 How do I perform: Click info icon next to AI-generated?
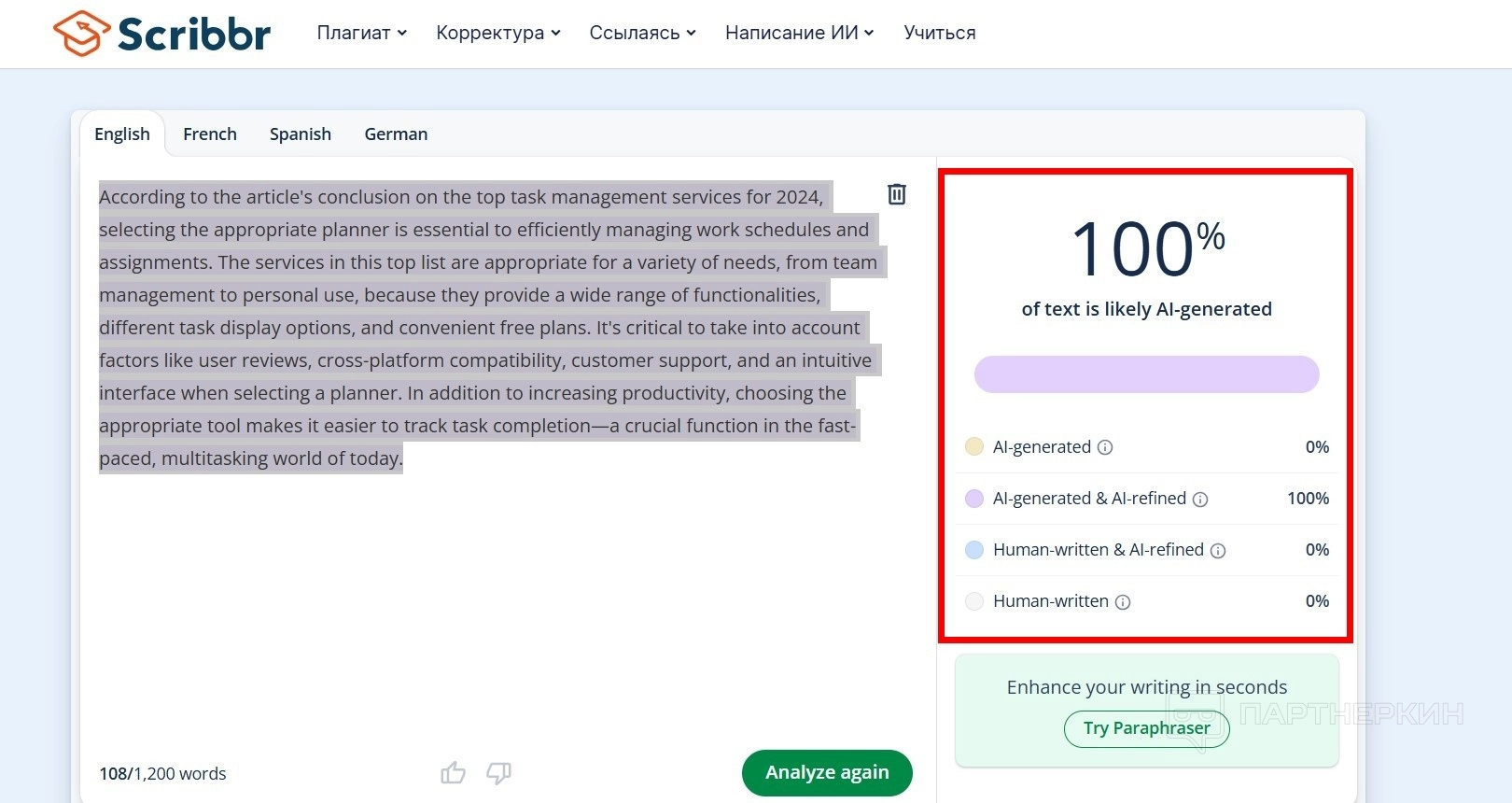pyautogui.click(x=1105, y=447)
